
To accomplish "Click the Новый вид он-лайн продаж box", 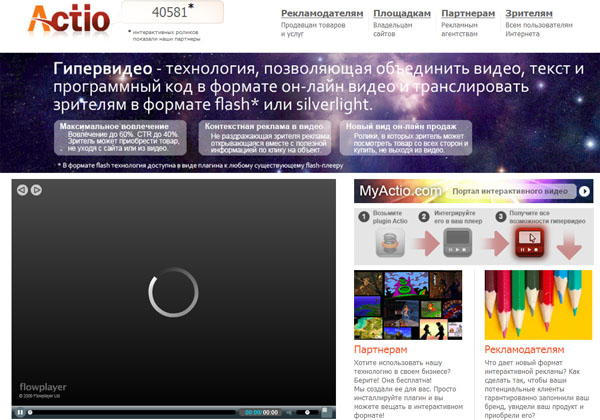I will (406, 138).
